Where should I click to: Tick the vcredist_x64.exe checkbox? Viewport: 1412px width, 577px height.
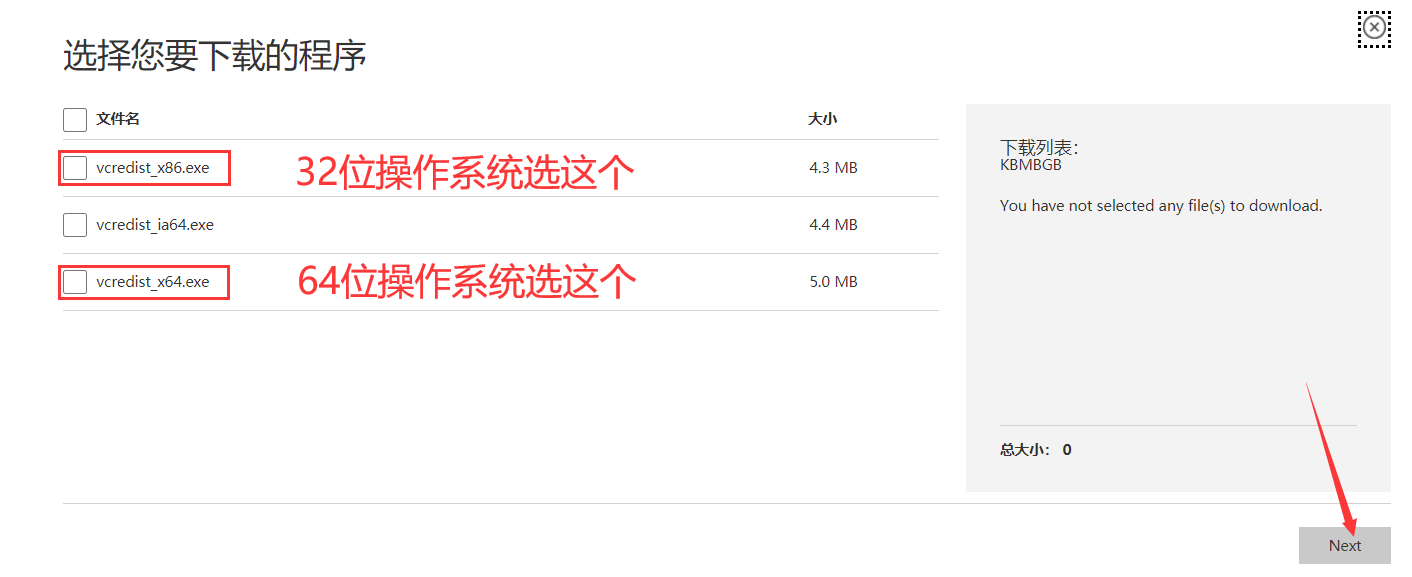[x=75, y=282]
